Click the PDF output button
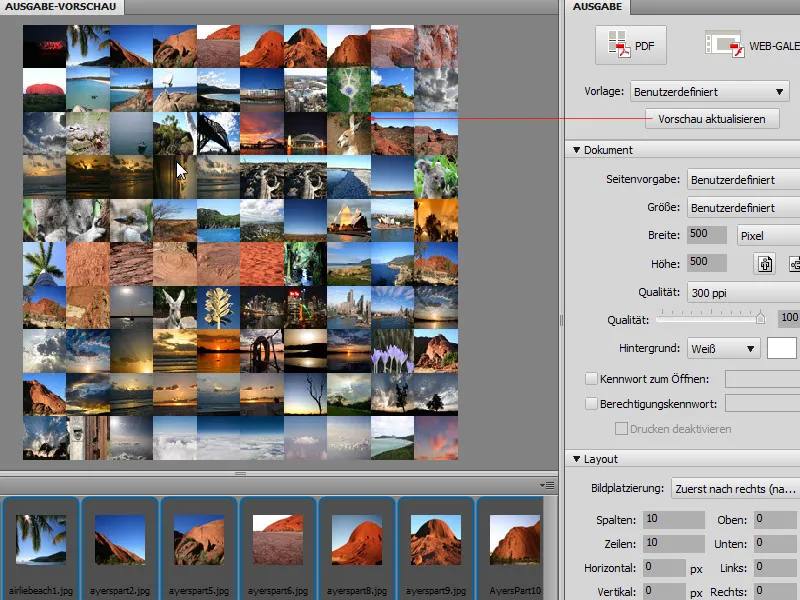The image size is (800, 600). 631,45
